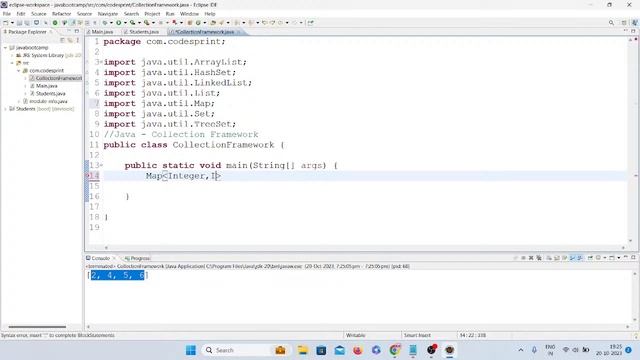Open the Refactor menu
The width and height of the screenshot is (640, 360).
point(61,14)
